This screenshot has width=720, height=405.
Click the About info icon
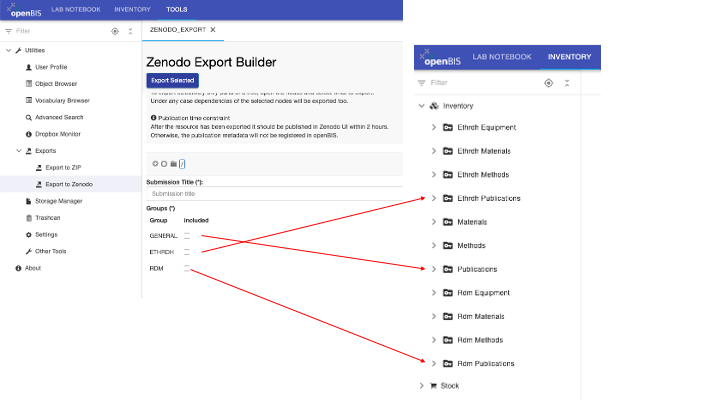pyautogui.click(x=18, y=268)
